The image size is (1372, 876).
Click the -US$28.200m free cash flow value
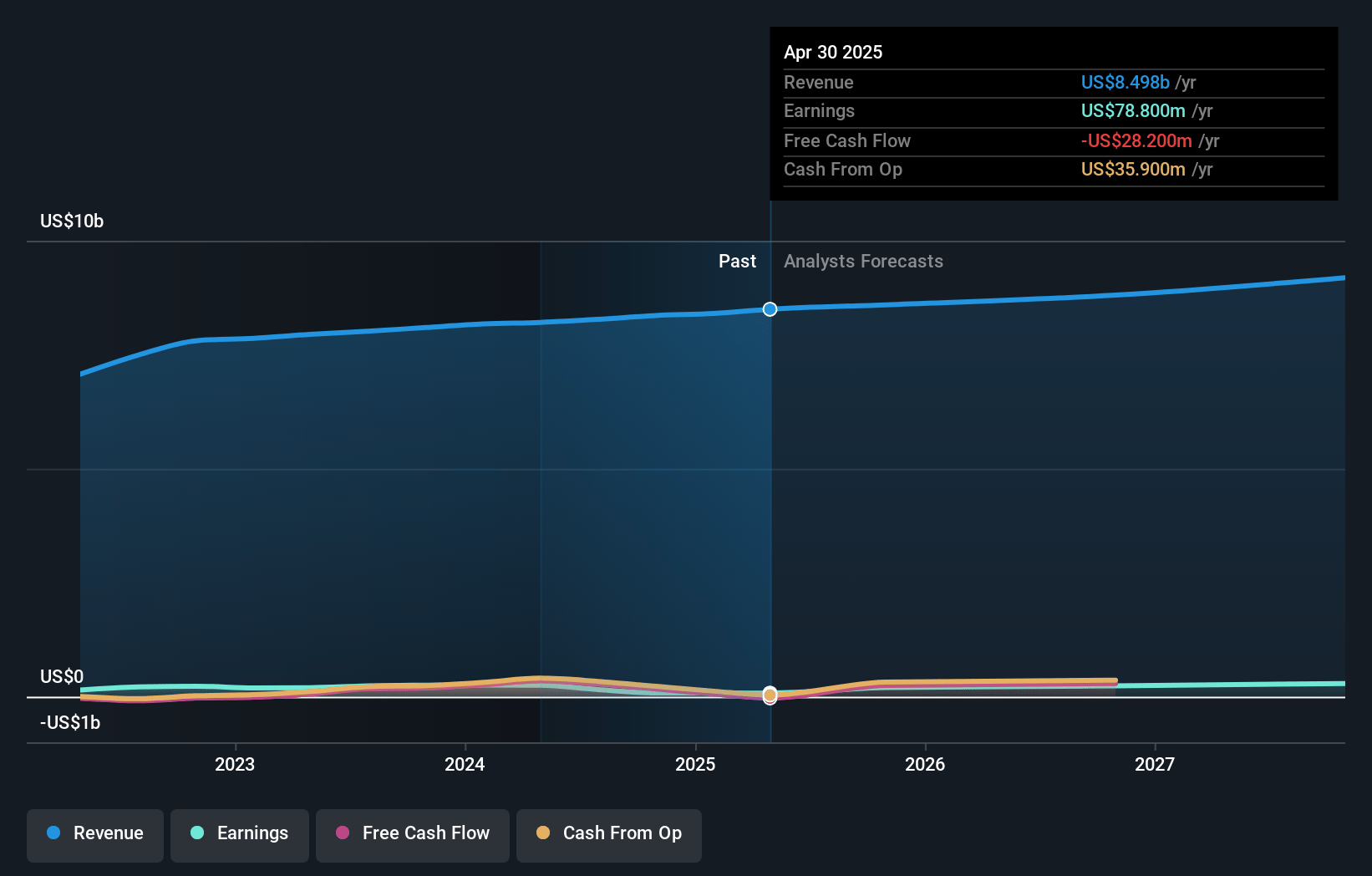coord(1136,140)
